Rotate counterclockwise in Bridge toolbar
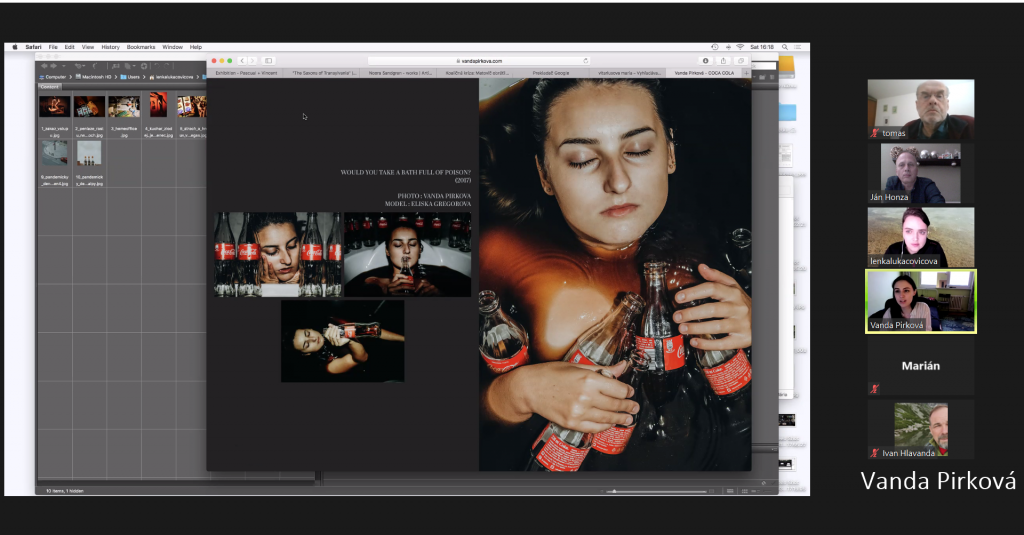1024x535 pixels. (x=157, y=66)
